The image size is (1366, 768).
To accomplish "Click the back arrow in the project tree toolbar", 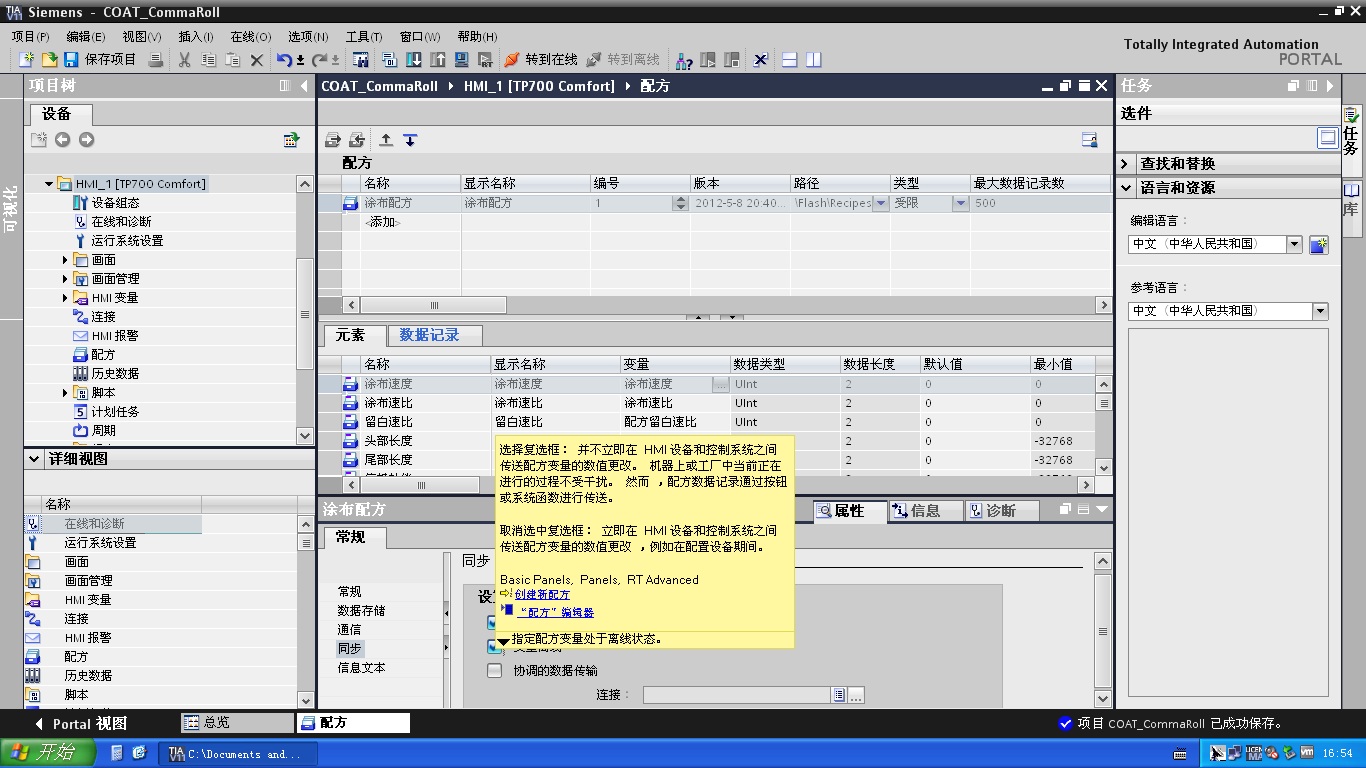I will click(63, 140).
